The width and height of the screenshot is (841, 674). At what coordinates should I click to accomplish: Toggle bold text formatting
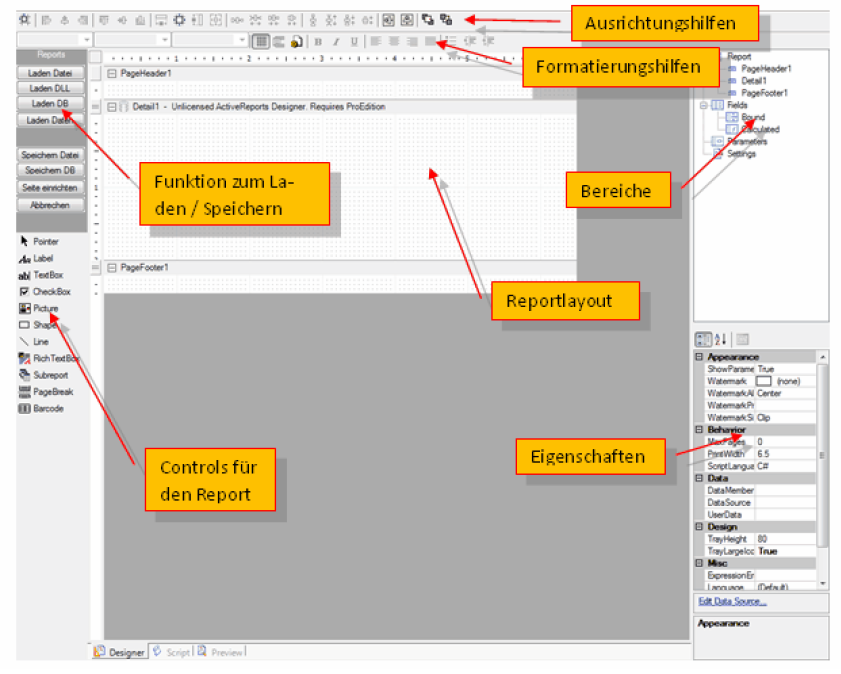[x=318, y=41]
